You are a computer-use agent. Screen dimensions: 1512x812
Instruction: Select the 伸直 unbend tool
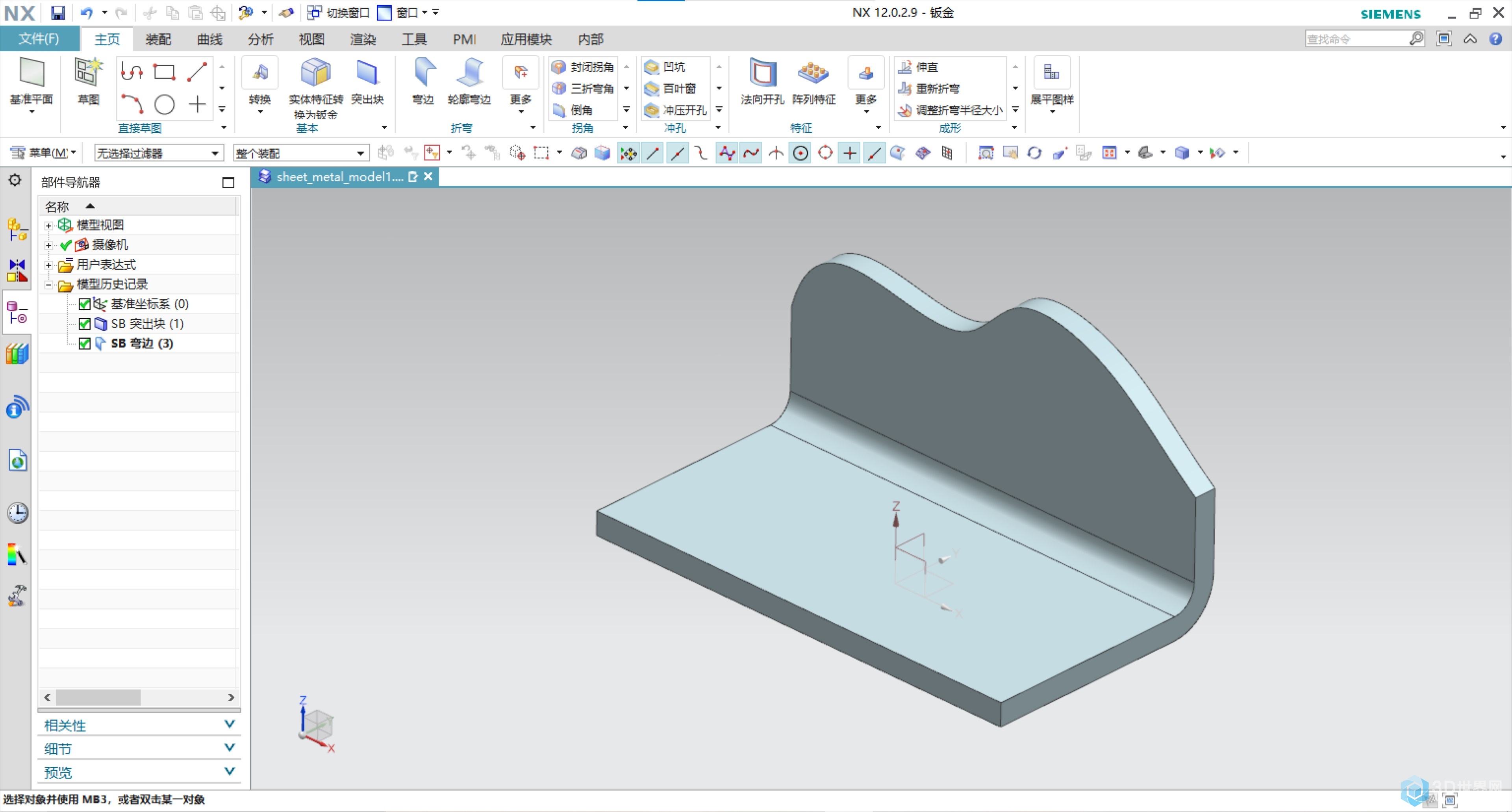(919, 67)
